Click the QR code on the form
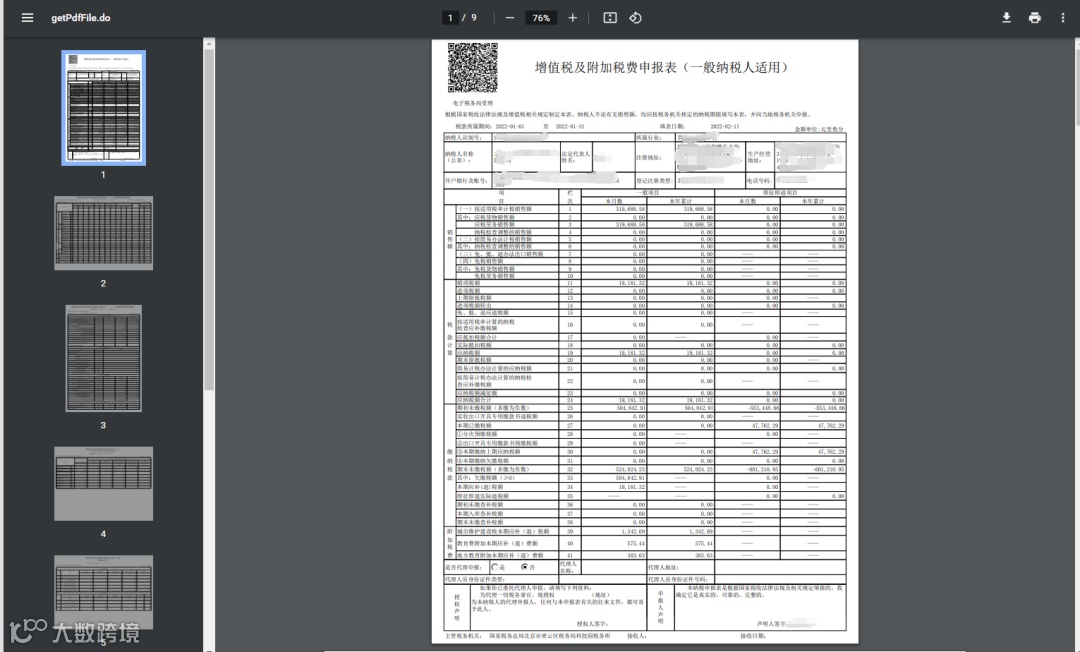This screenshot has height=652, width=1080. coord(472,67)
